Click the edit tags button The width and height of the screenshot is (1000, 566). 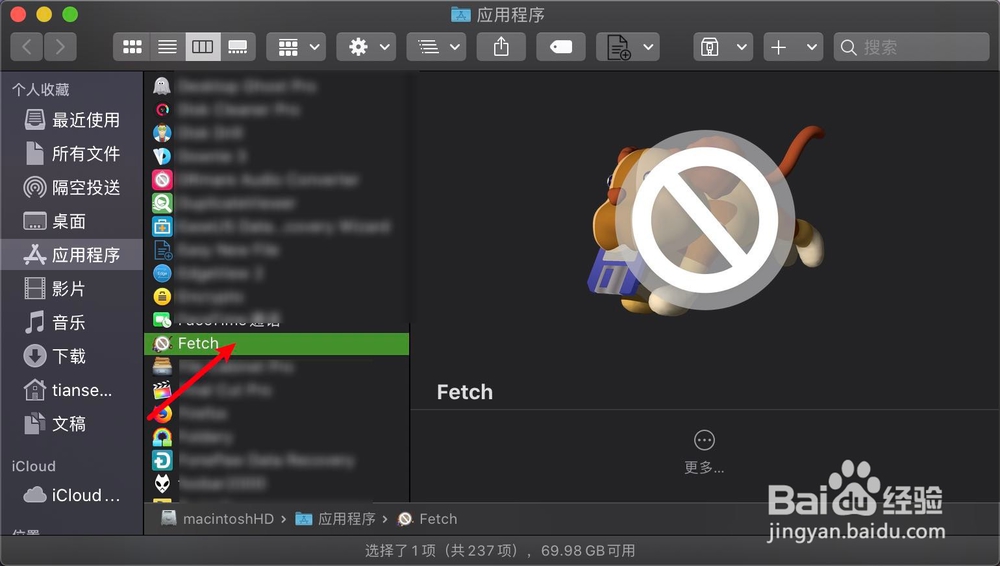pyautogui.click(x=561, y=47)
